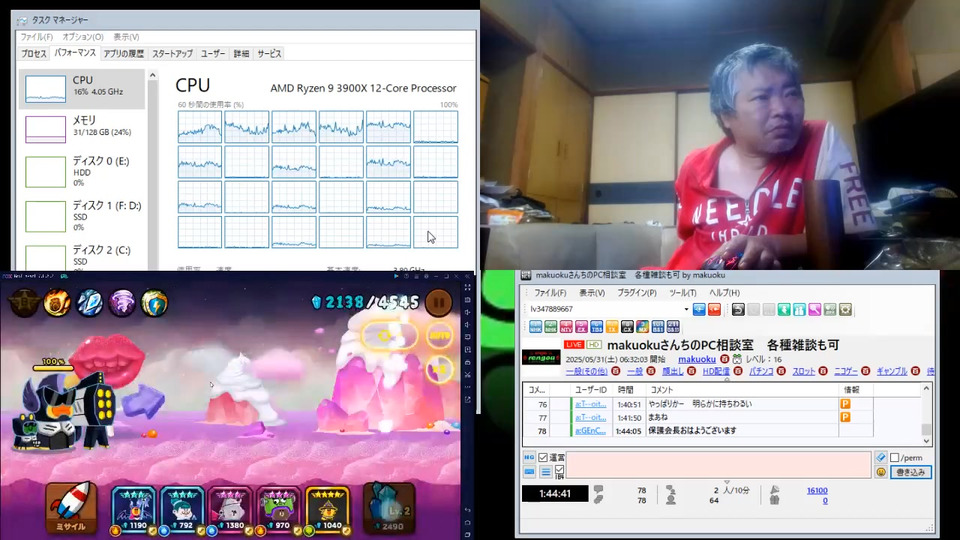The image size is (960, 540).
Task: Summon the unit card costing 1040
Action: click(x=328, y=509)
